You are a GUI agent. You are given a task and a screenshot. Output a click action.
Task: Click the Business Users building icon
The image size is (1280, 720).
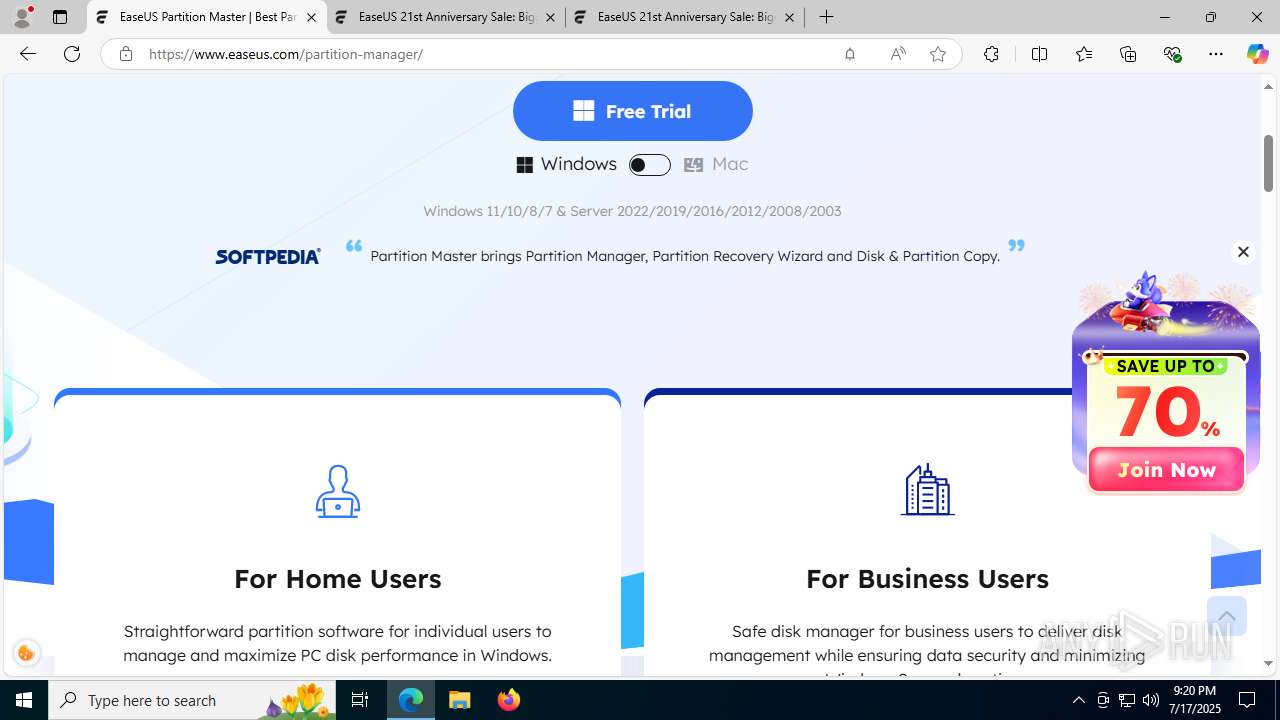pyautogui.click(x=927, y=490)
